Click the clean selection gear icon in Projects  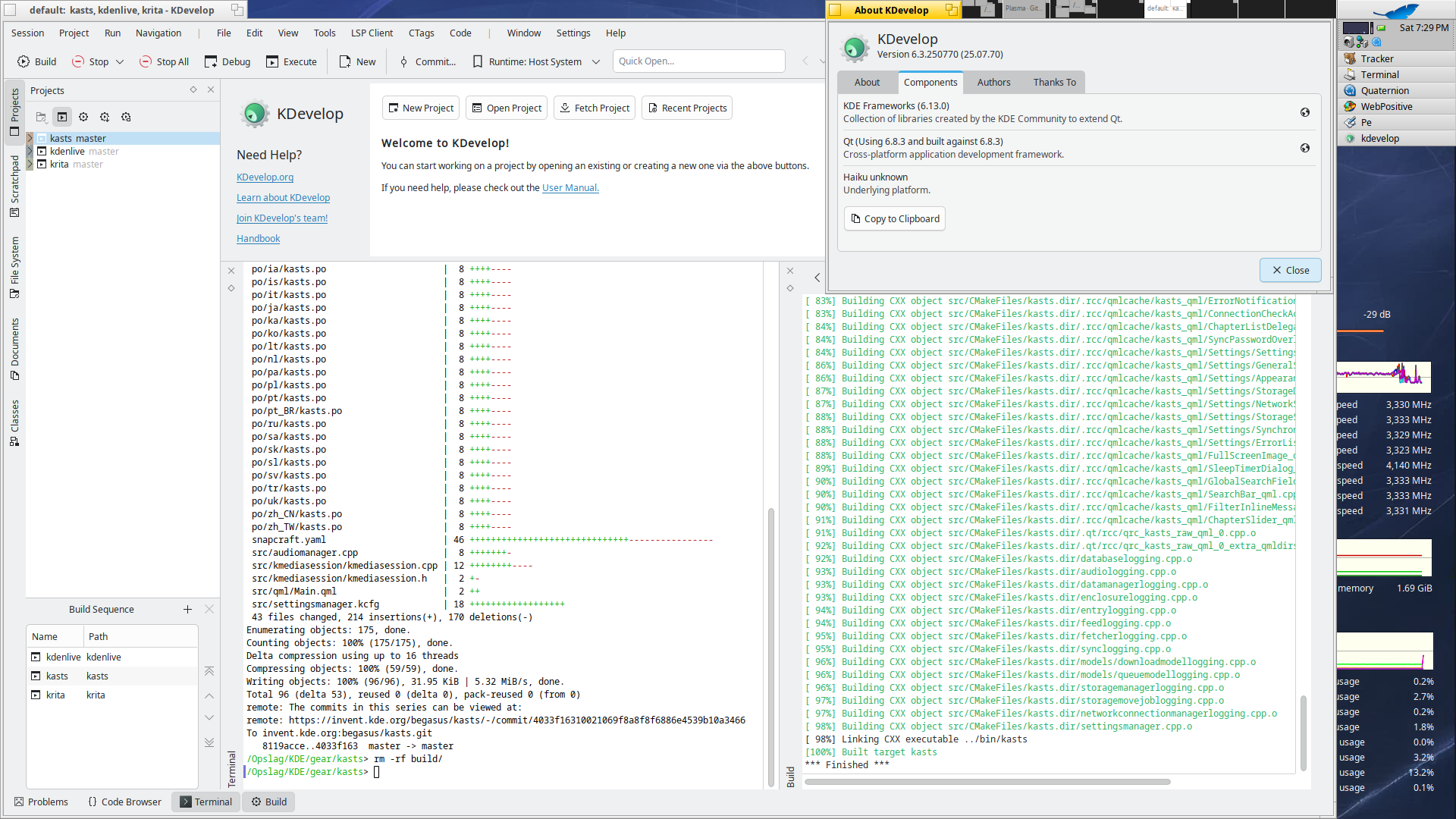[x=126, y=117]
